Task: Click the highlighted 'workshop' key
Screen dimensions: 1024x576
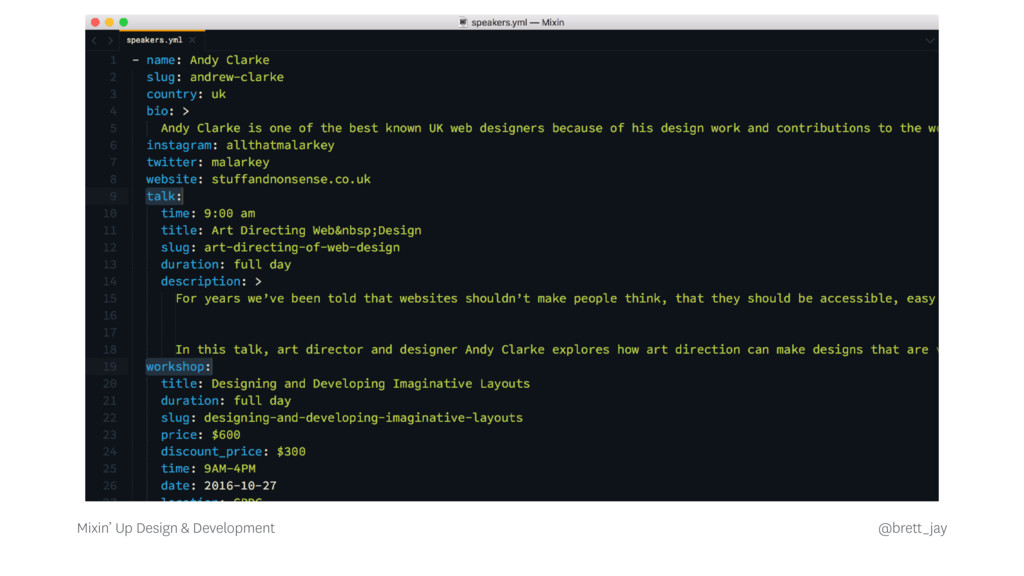Action: [x=175, y=366]
